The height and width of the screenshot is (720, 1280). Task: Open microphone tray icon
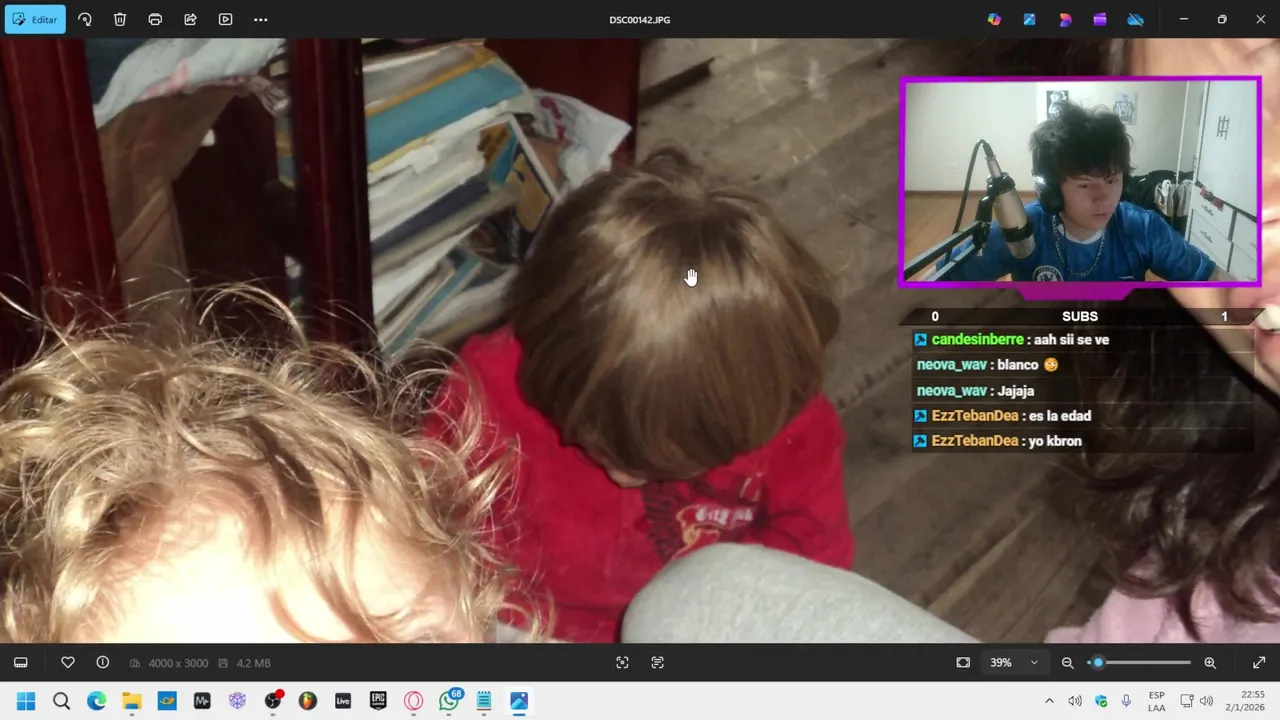[1127, 701]
